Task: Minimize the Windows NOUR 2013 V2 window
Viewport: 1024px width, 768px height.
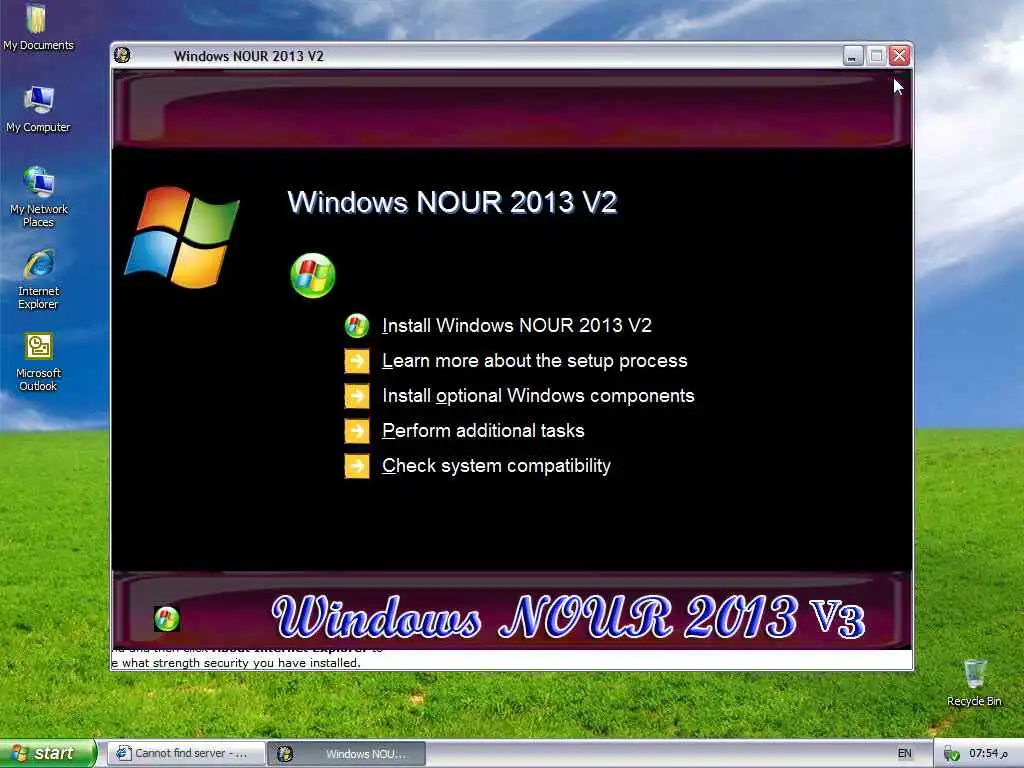Action: coord(852,56)
